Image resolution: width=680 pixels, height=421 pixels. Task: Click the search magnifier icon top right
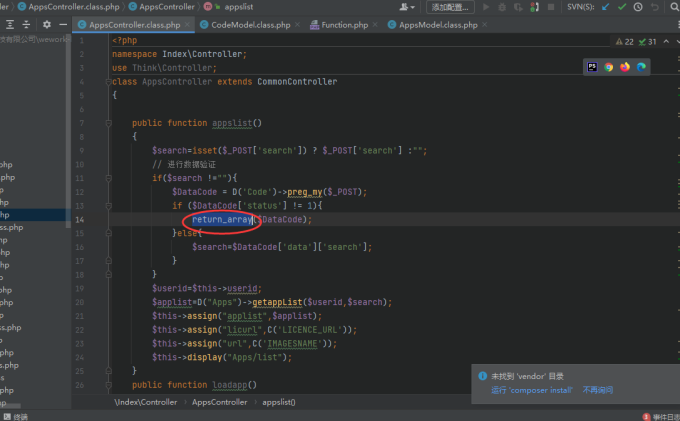pos(675,7)
